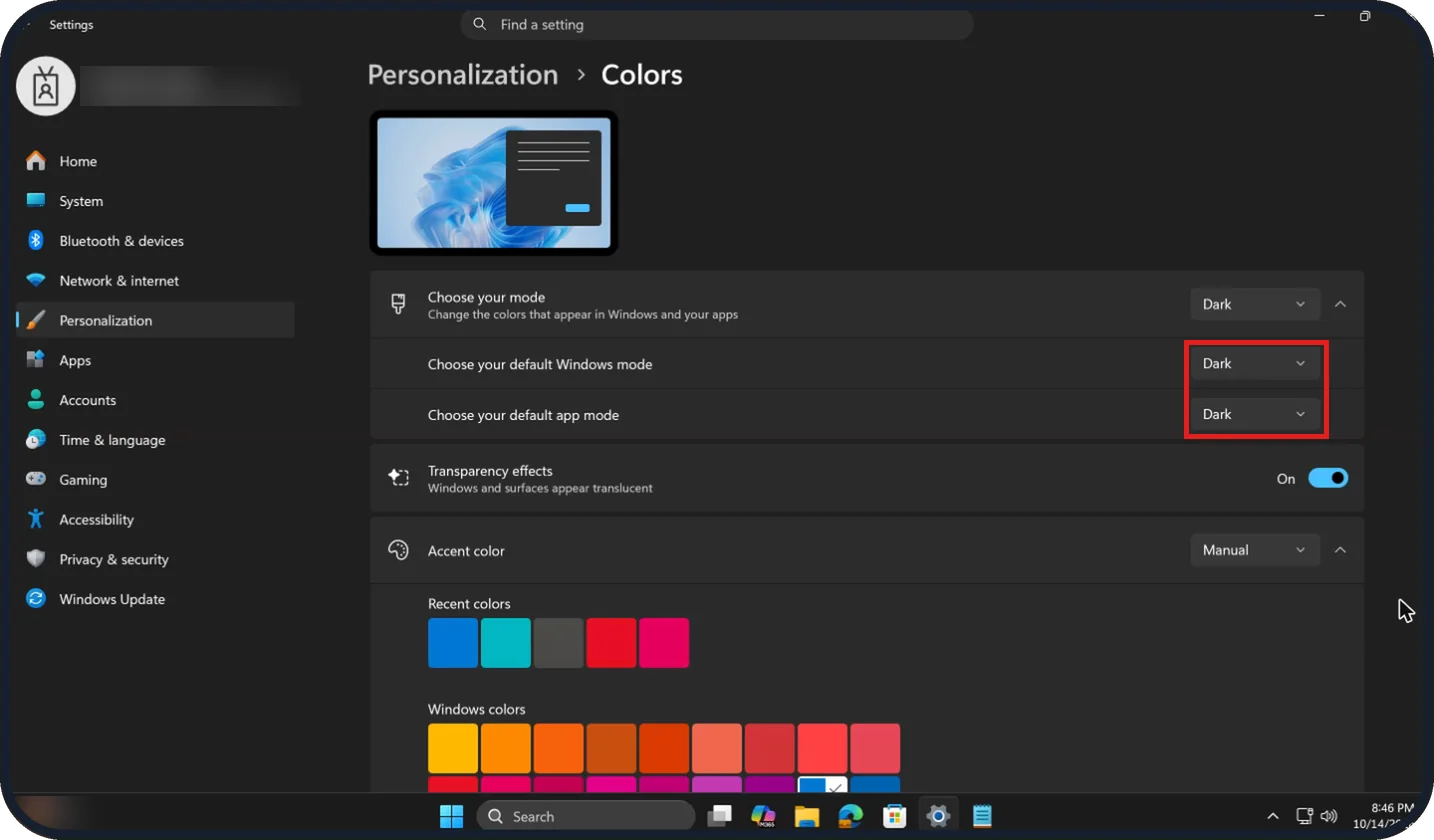Click the desktop preview thumbnail

click(494, 183)
